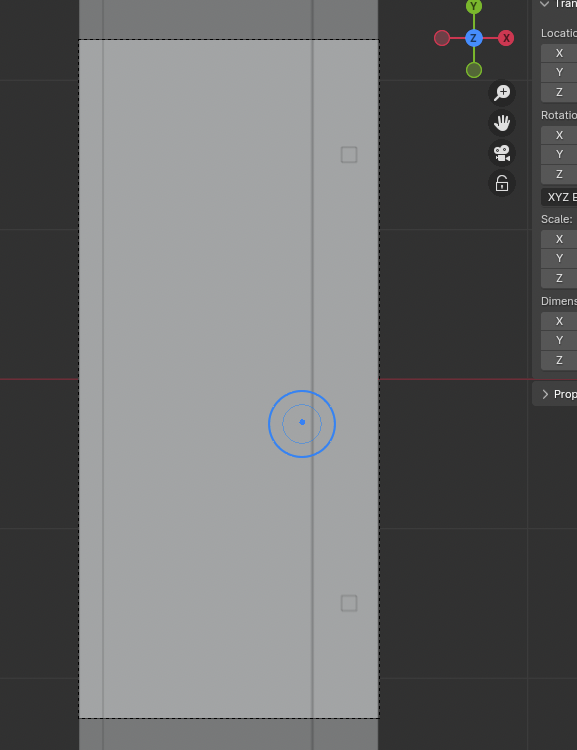This screenshot has width=577, height=750.
Task: Click the blue Z axis gizmo circle
Action: [x=474, y=38]
